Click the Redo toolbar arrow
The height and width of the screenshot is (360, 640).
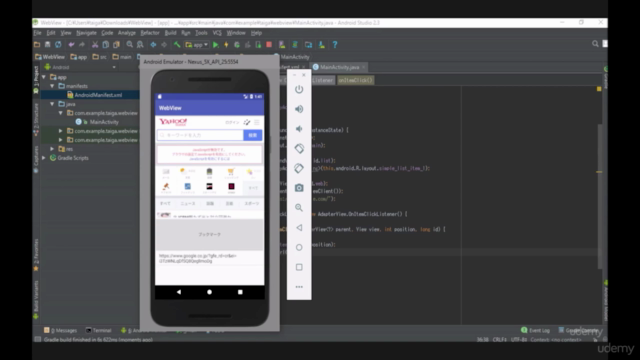82,44
